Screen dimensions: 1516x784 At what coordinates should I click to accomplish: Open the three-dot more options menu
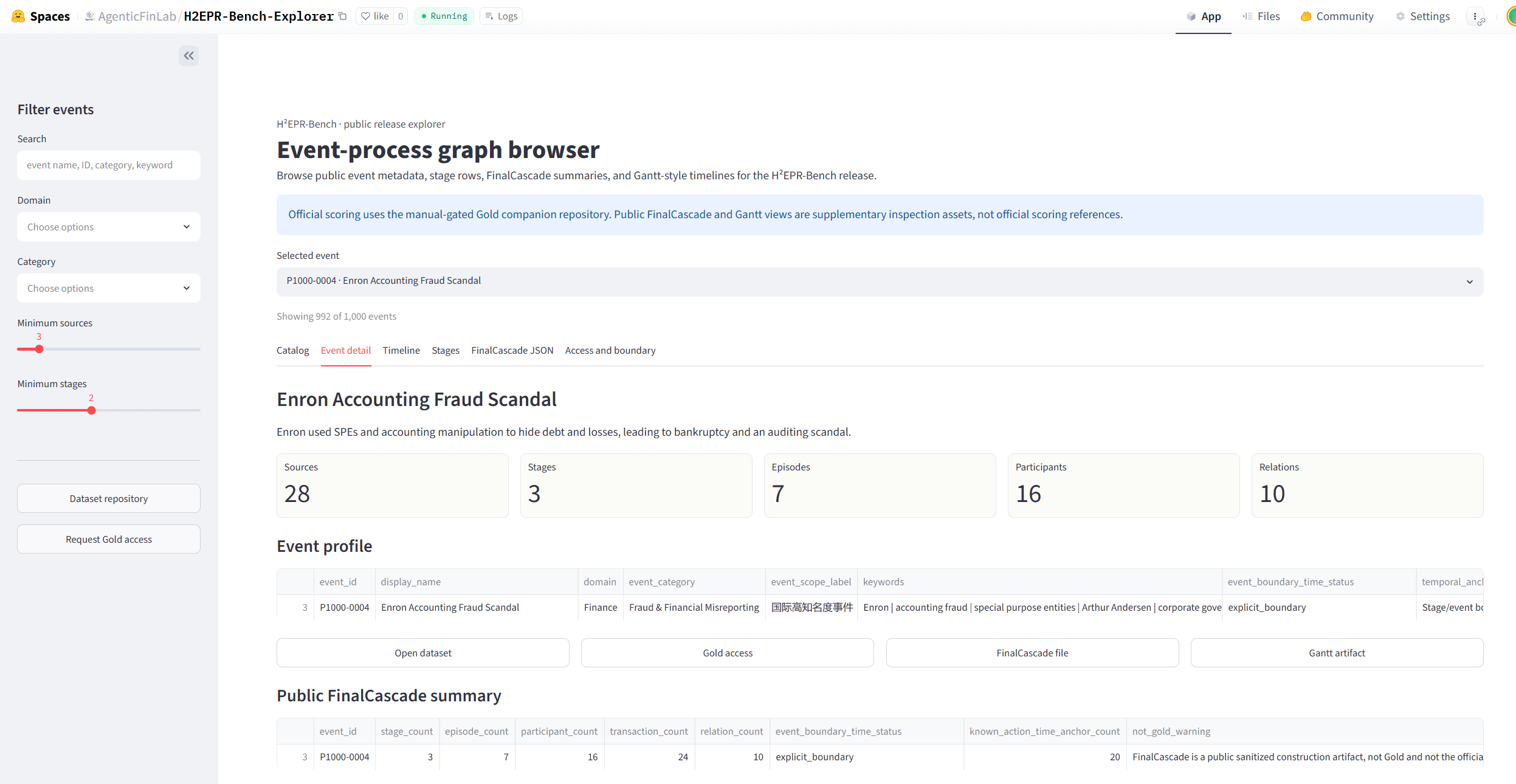[x=1475, y=16]
